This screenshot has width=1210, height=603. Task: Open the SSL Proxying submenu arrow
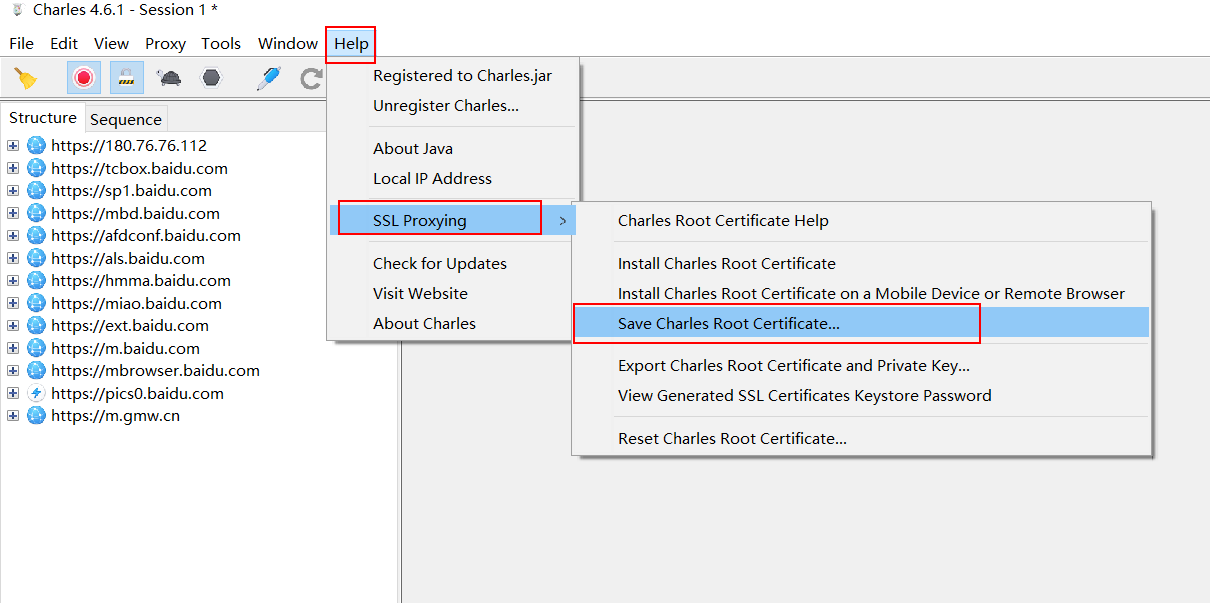562,220
